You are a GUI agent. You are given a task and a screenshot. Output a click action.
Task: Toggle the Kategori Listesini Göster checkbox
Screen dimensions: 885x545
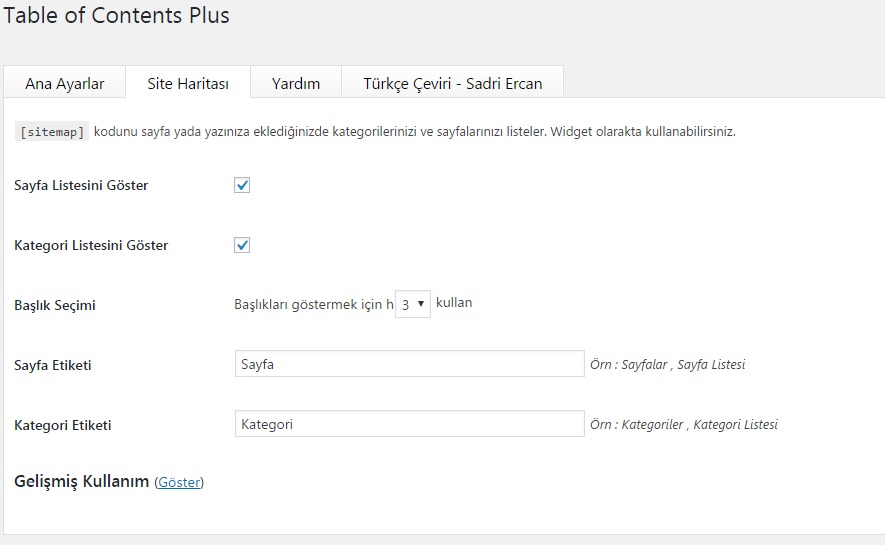(x=242, y=245)
